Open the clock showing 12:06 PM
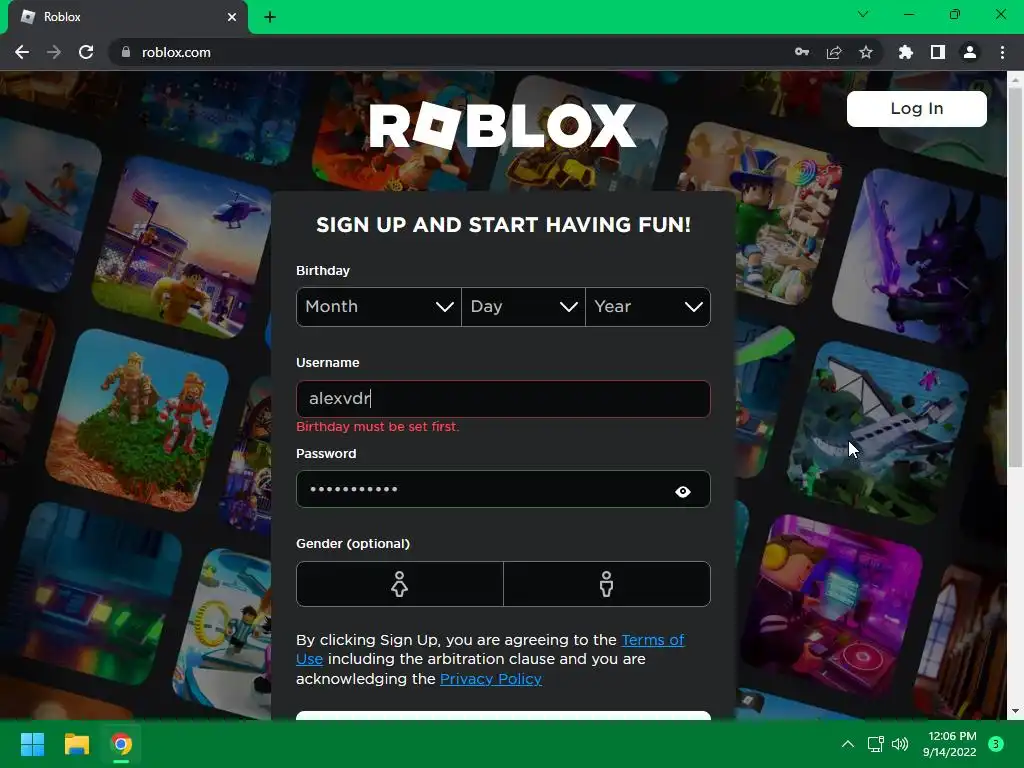Image resolution: width=1024 pixels, height=768 pixels. [950, 744]
